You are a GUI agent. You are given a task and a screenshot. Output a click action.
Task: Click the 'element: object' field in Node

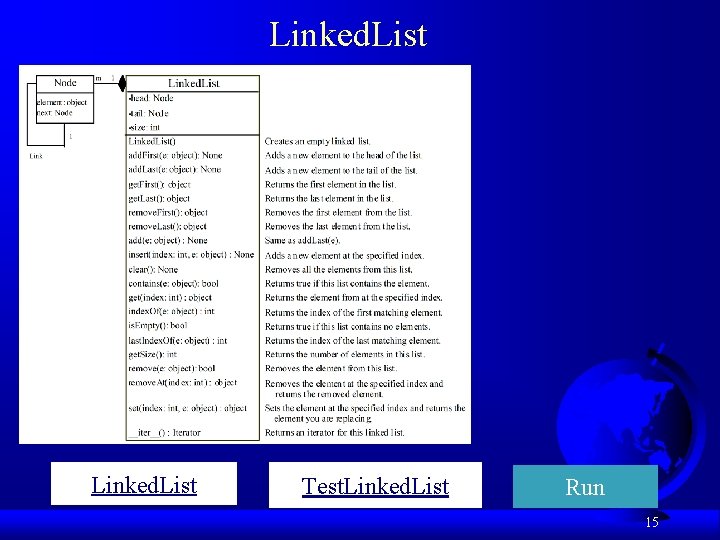pyautogui.click(x=62, y=102)
